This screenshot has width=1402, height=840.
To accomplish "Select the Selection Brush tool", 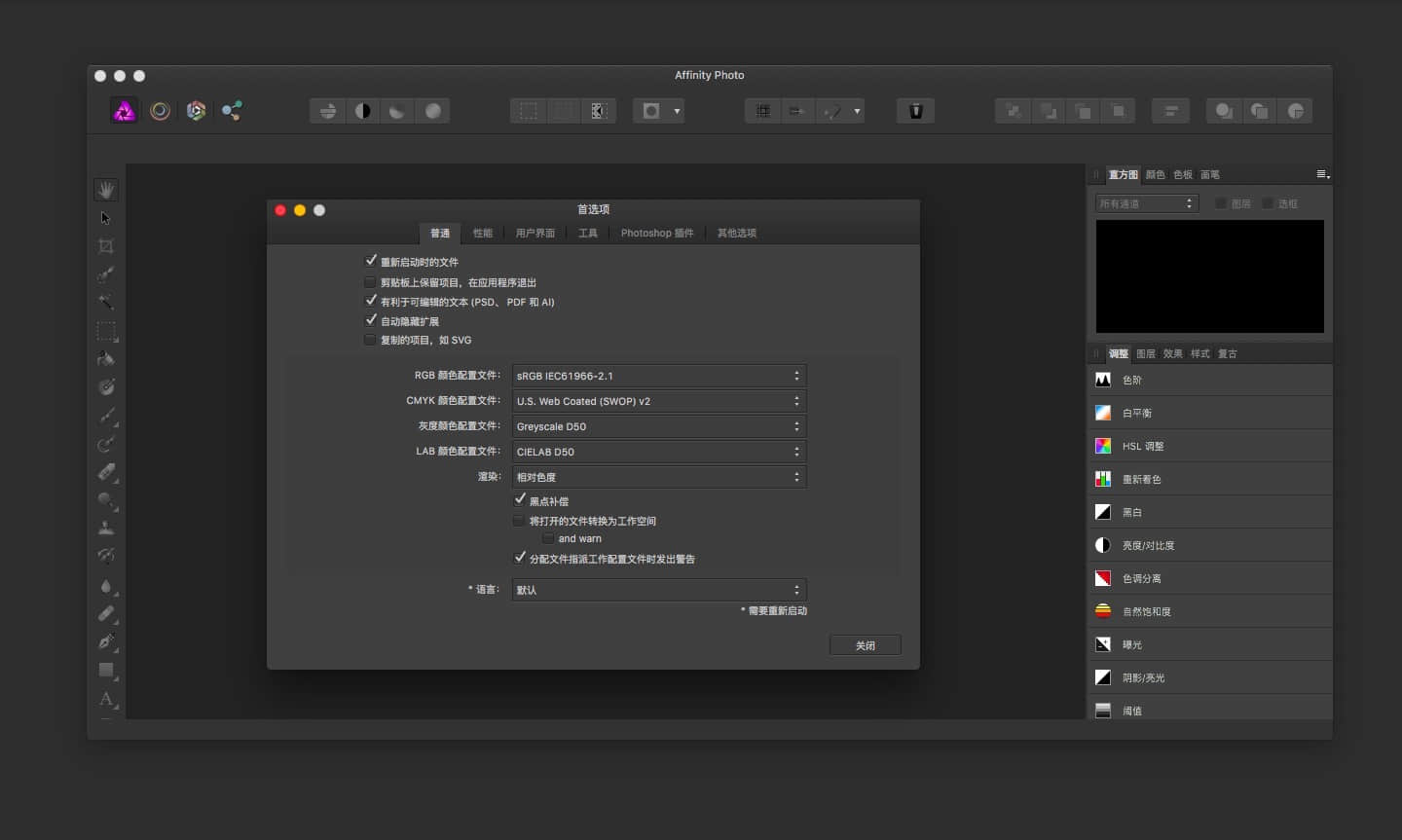I will click(106, 274).
